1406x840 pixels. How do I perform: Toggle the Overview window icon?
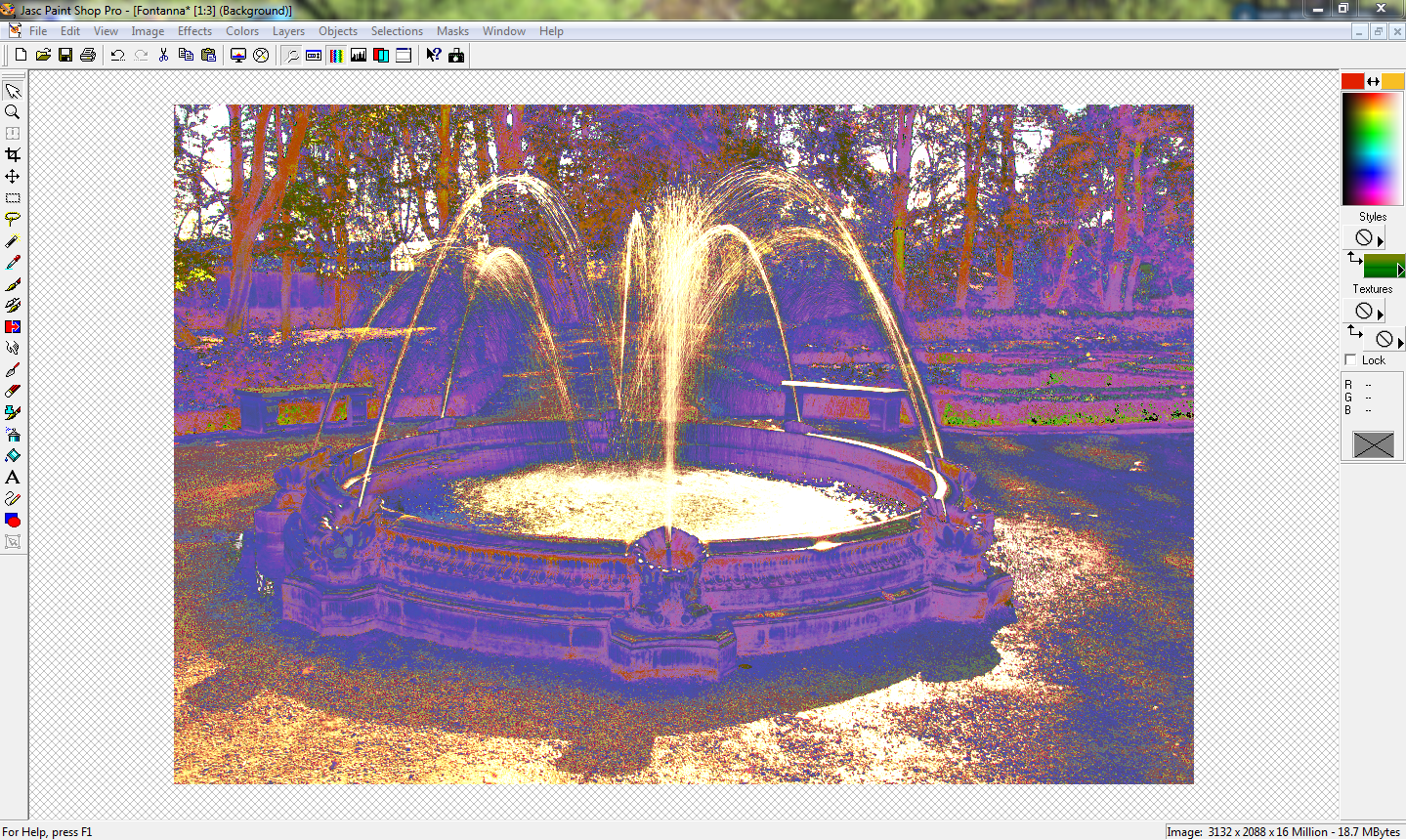coord(404,55)
